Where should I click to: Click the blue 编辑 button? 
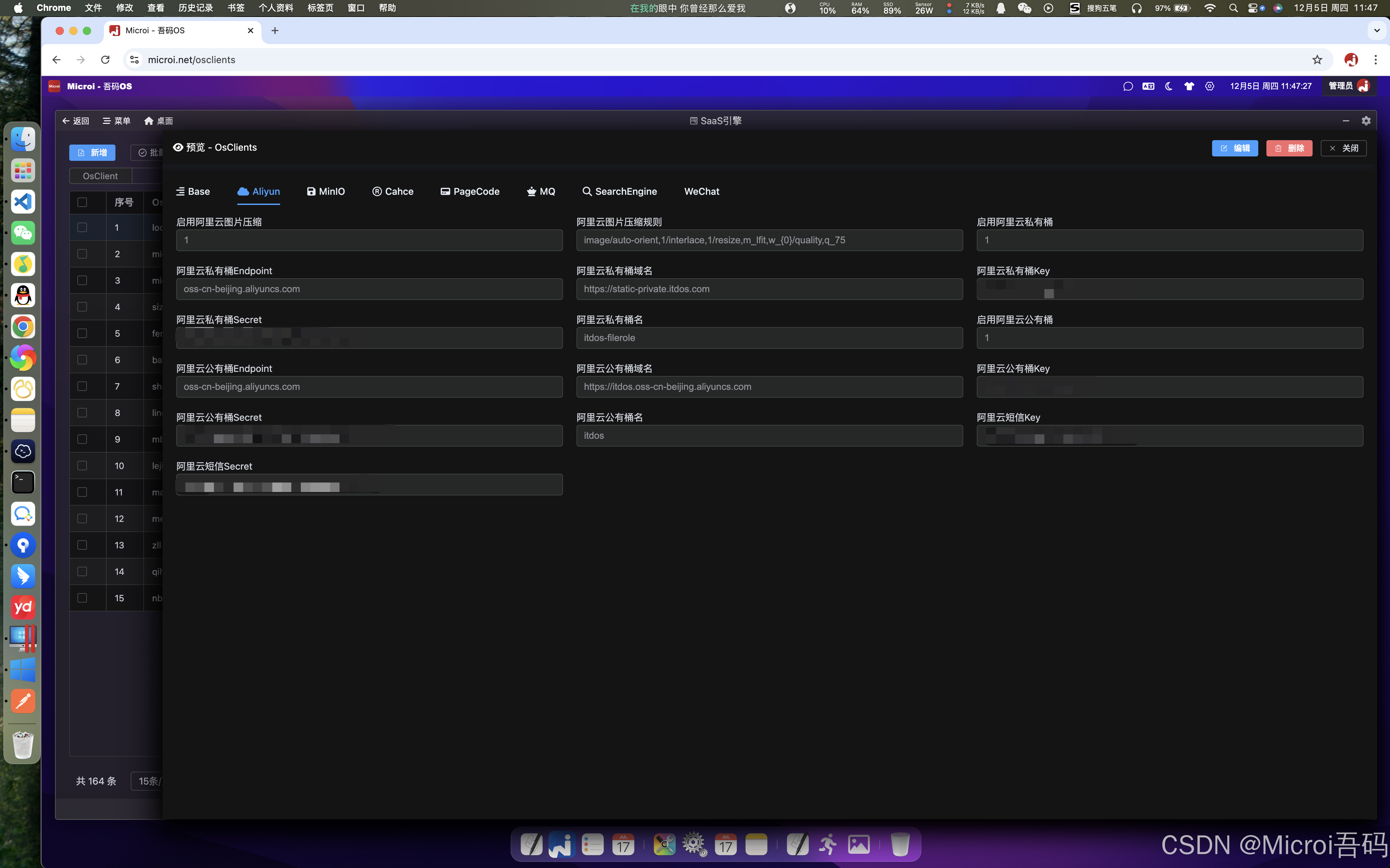[x=1235, y=148]
